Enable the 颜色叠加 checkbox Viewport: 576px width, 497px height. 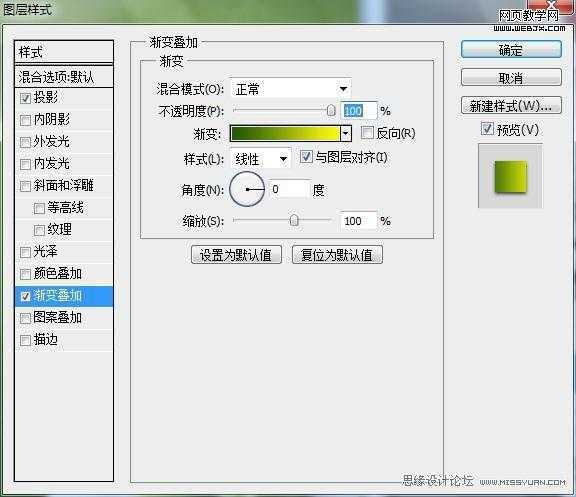point(25,274)
